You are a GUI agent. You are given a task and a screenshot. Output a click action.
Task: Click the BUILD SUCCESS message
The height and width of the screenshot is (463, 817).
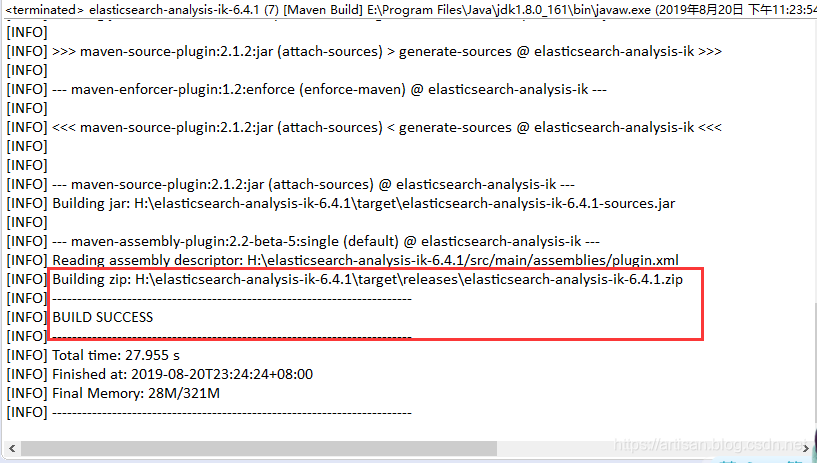coord(102,317)
